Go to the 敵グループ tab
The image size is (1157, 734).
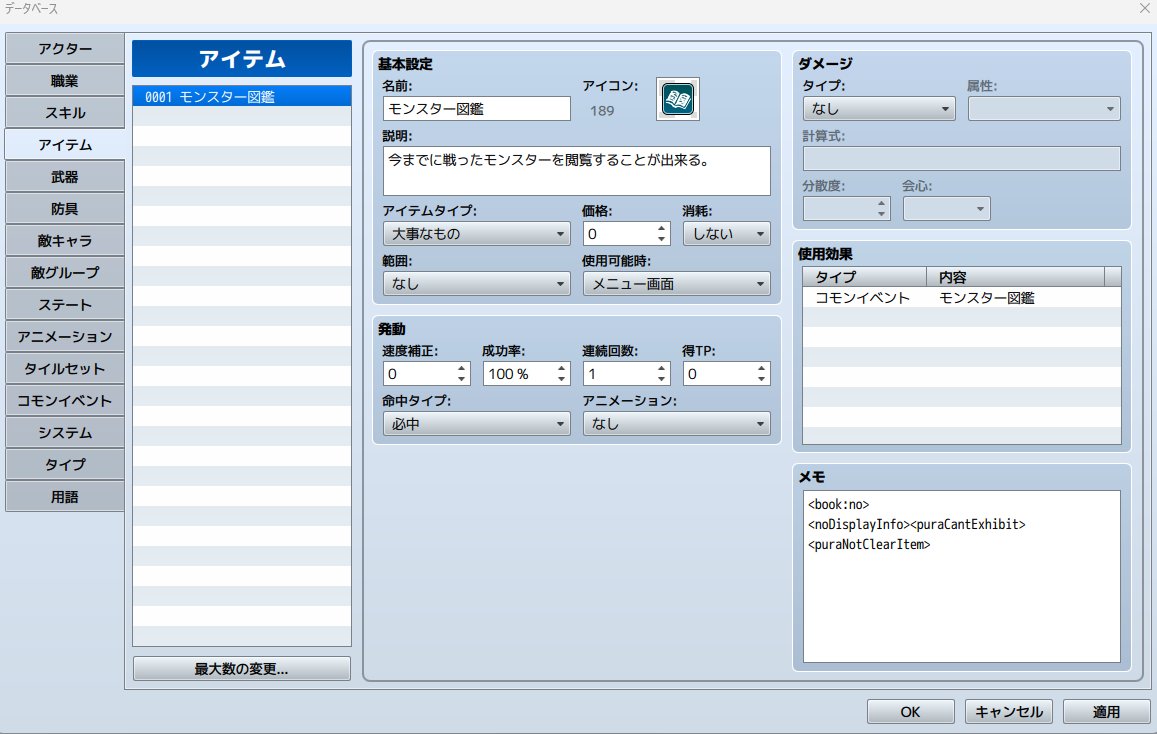[x=65, y=272]
